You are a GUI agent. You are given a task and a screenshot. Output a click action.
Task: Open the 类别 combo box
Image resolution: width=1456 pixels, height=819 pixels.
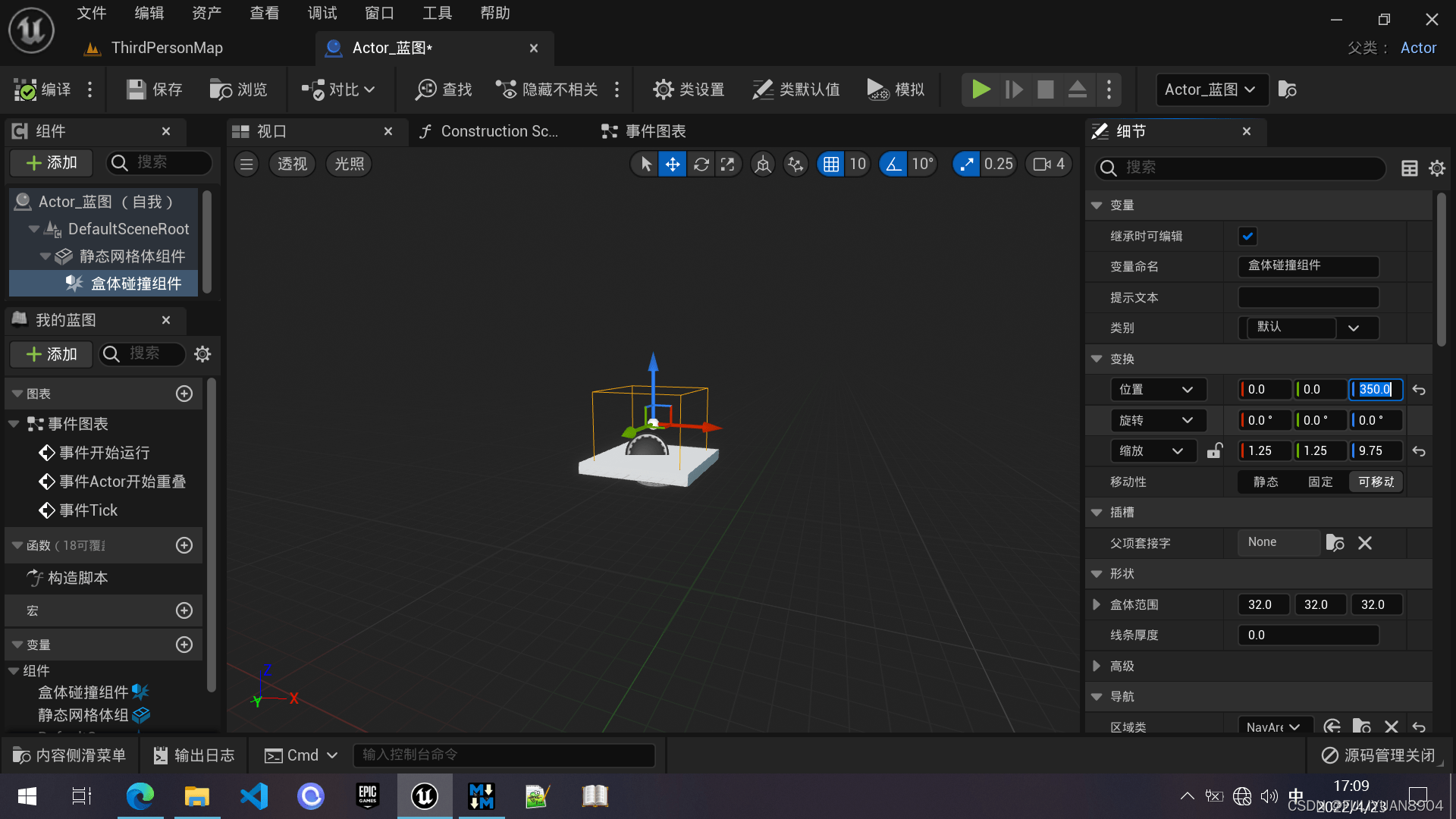[x=1308, y=328]
